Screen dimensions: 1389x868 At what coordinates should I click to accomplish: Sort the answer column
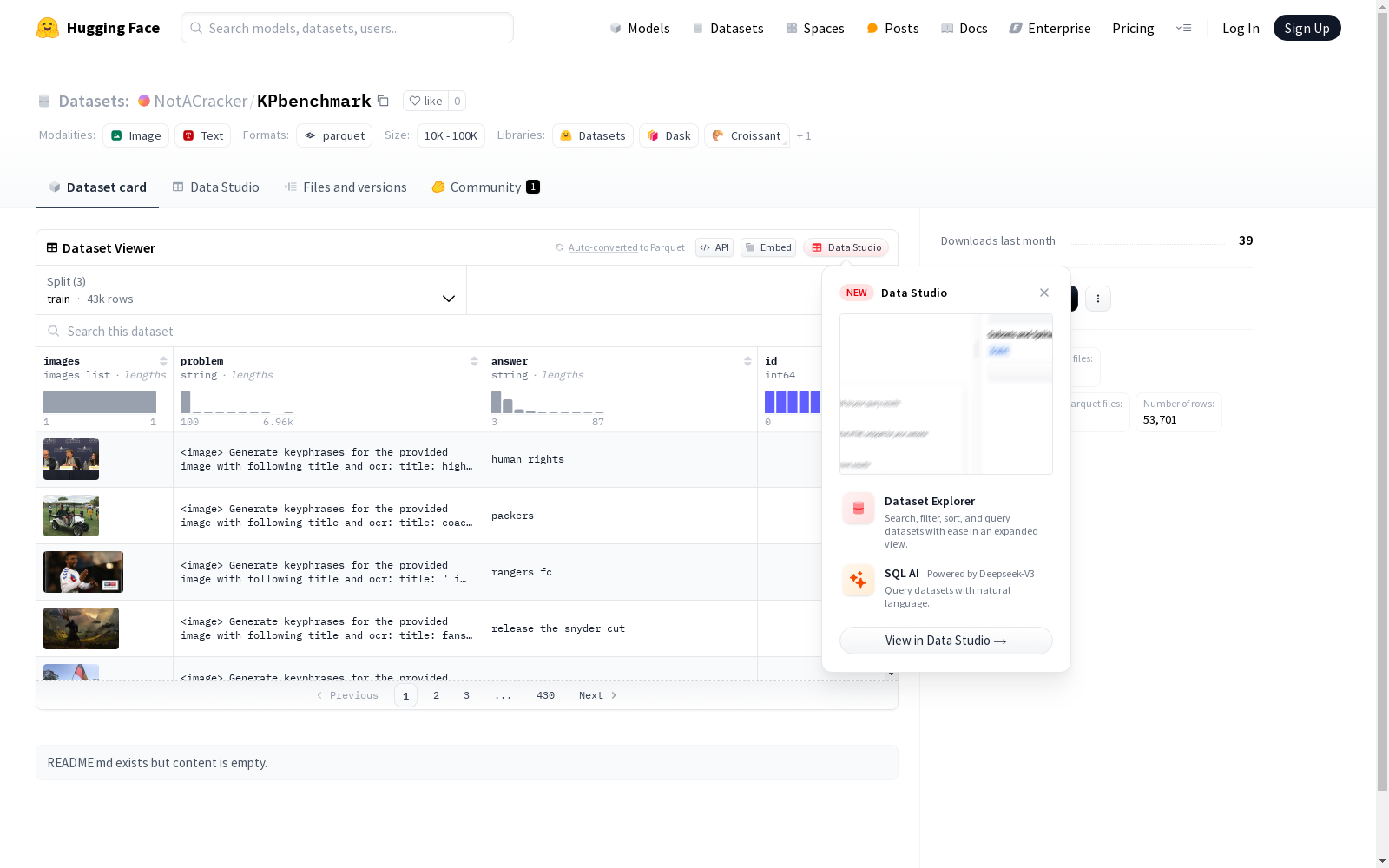click(747, 361)
